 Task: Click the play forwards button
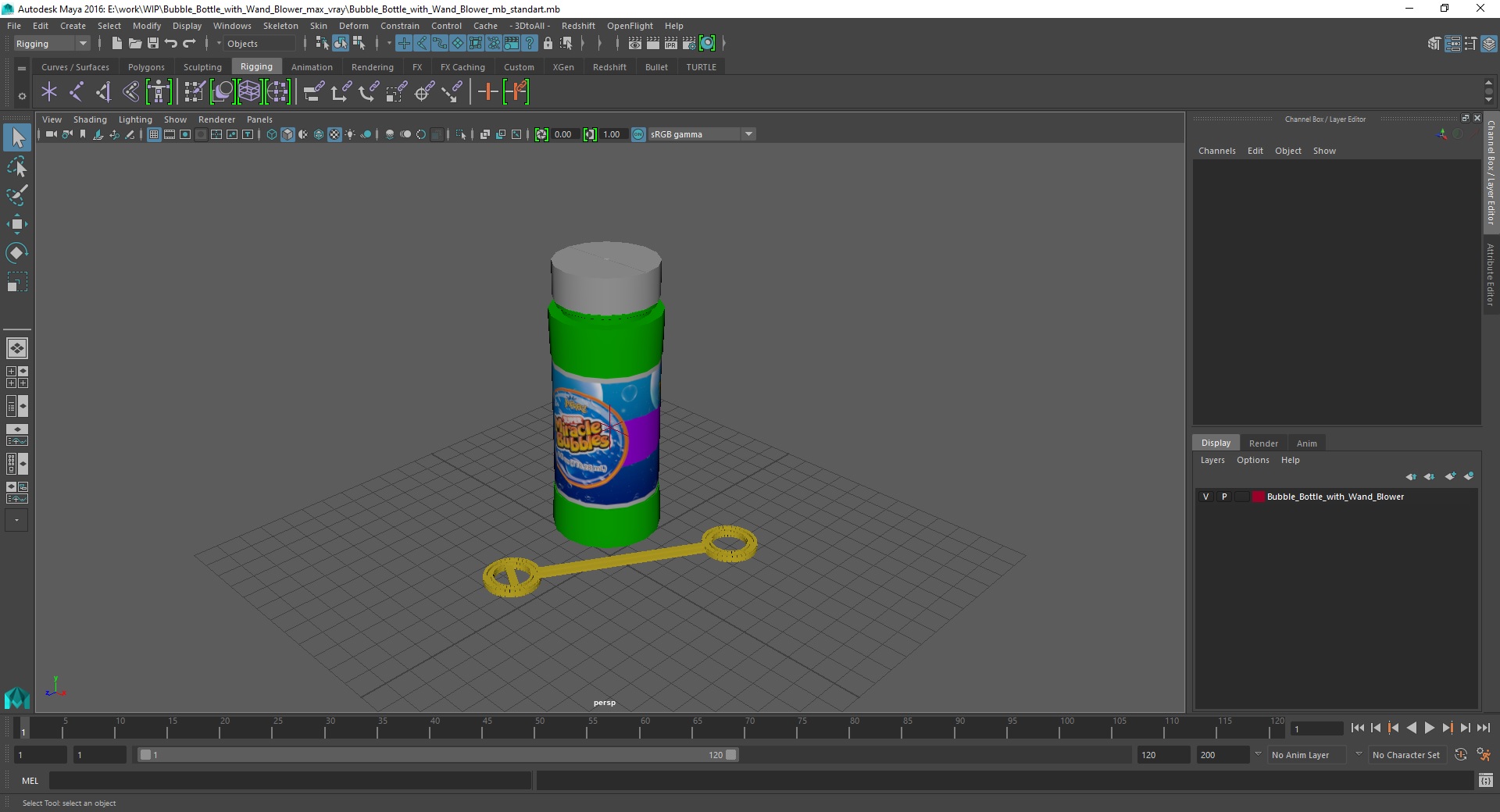(1430, 728)
